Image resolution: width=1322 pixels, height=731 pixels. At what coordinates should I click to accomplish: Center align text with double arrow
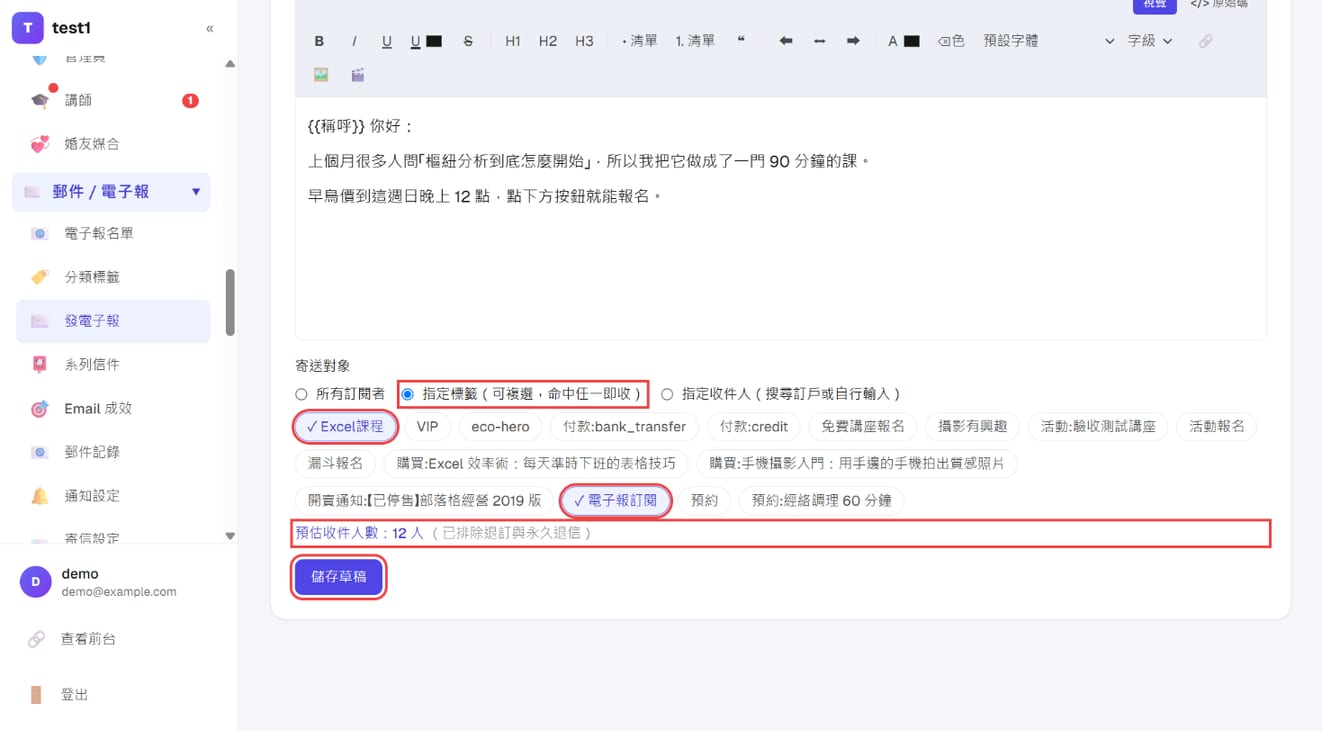point(819,41)
